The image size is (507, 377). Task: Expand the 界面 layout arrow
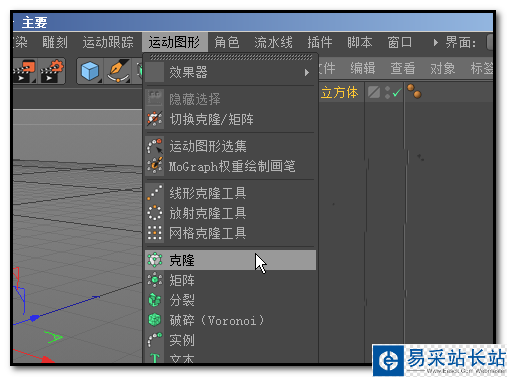point(435,43)
